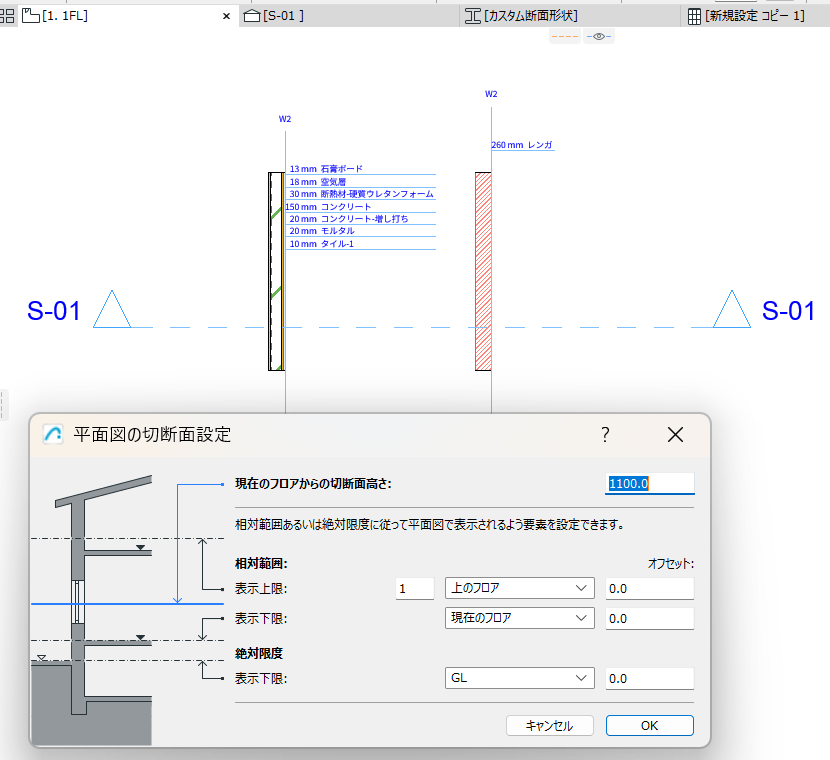Click the Archicad logo in dialog title

53,435
